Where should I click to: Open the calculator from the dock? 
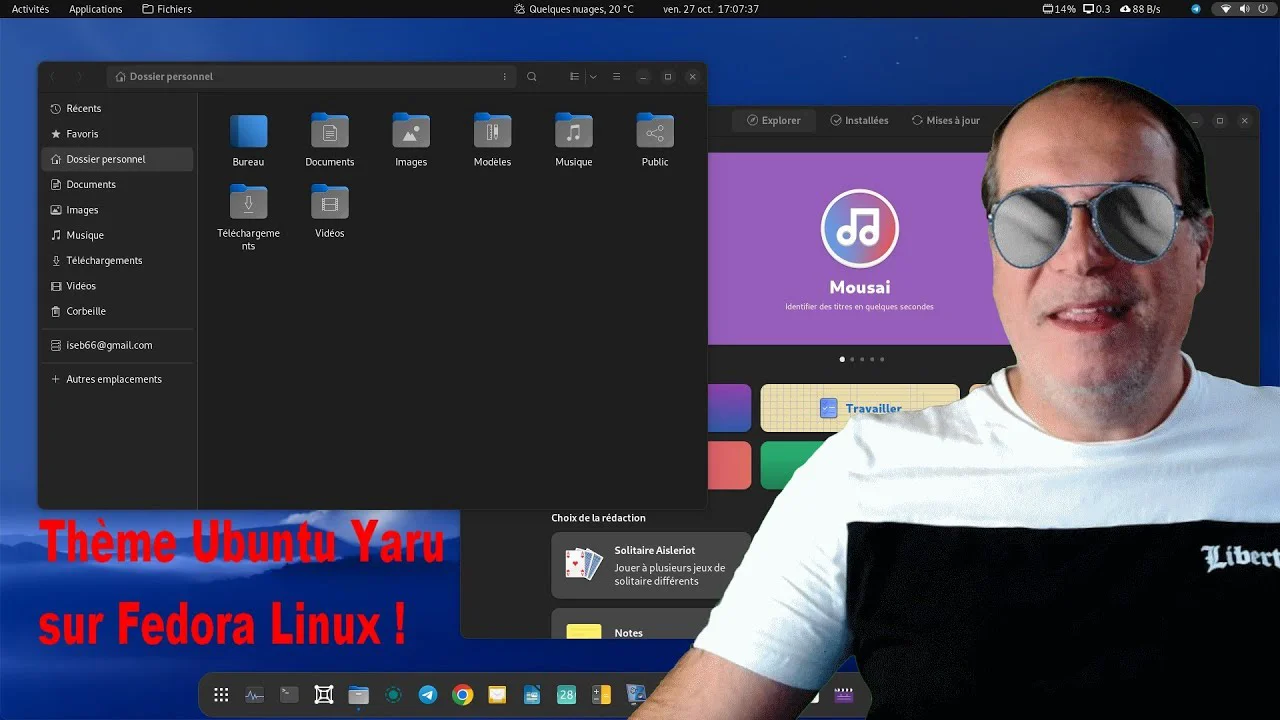click(601, 695)
